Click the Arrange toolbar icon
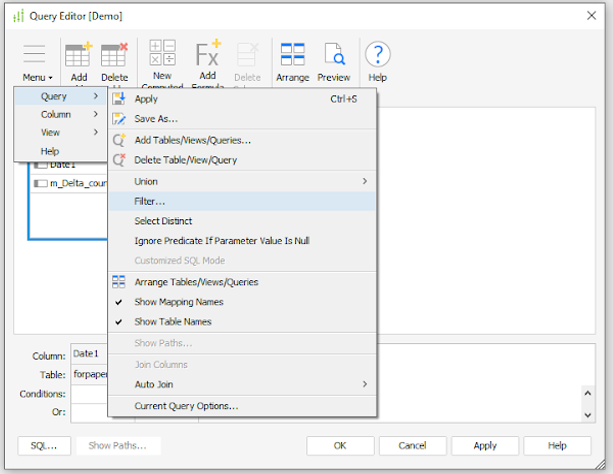 [292, 60]
